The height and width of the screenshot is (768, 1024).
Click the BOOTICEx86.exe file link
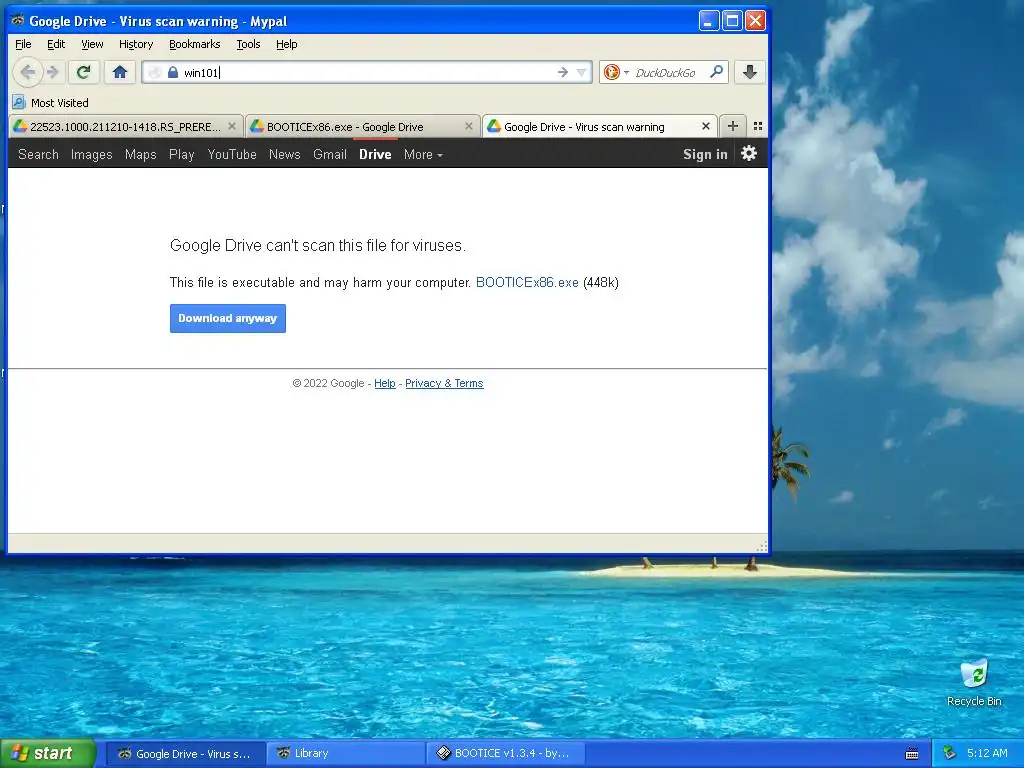coord(527,282)
